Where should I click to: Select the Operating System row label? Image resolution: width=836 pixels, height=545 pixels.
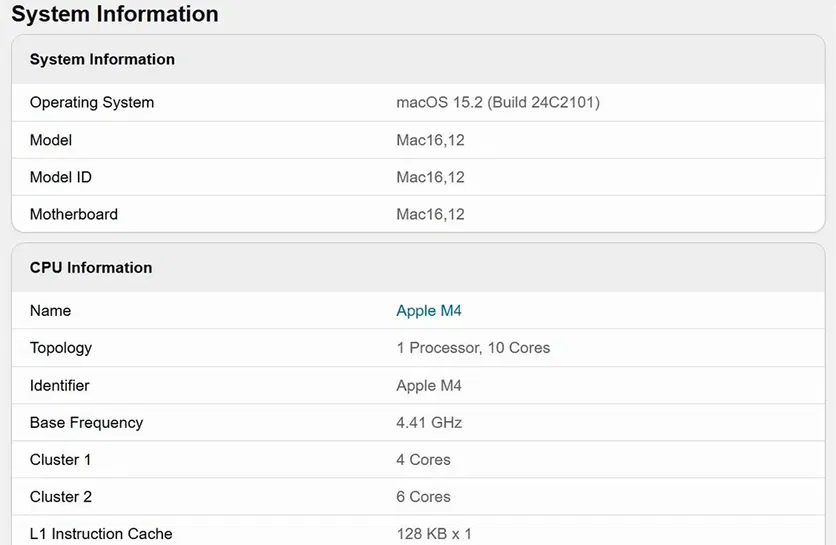[92, 103]
